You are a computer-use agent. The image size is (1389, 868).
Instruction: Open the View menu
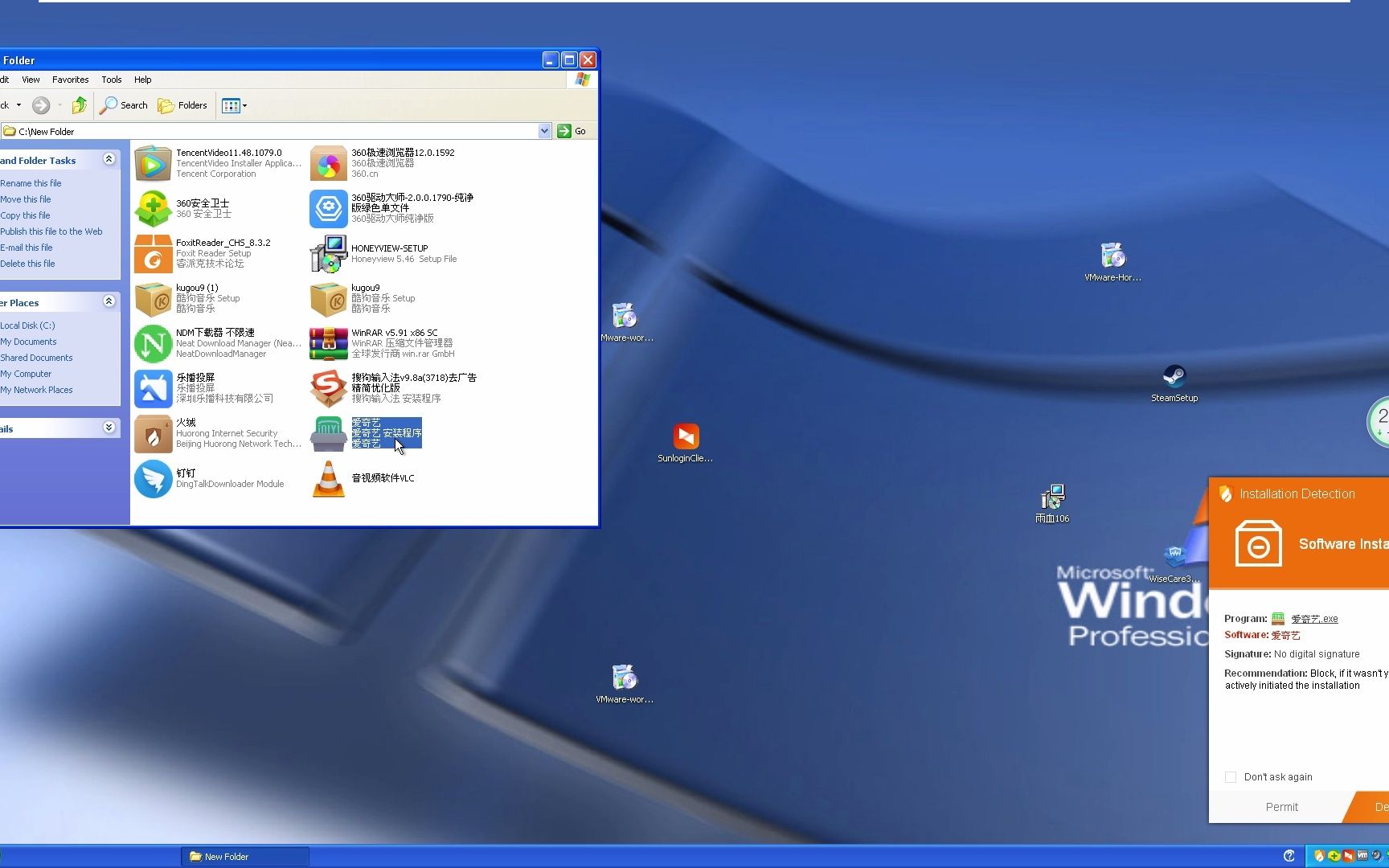[31, 80]
